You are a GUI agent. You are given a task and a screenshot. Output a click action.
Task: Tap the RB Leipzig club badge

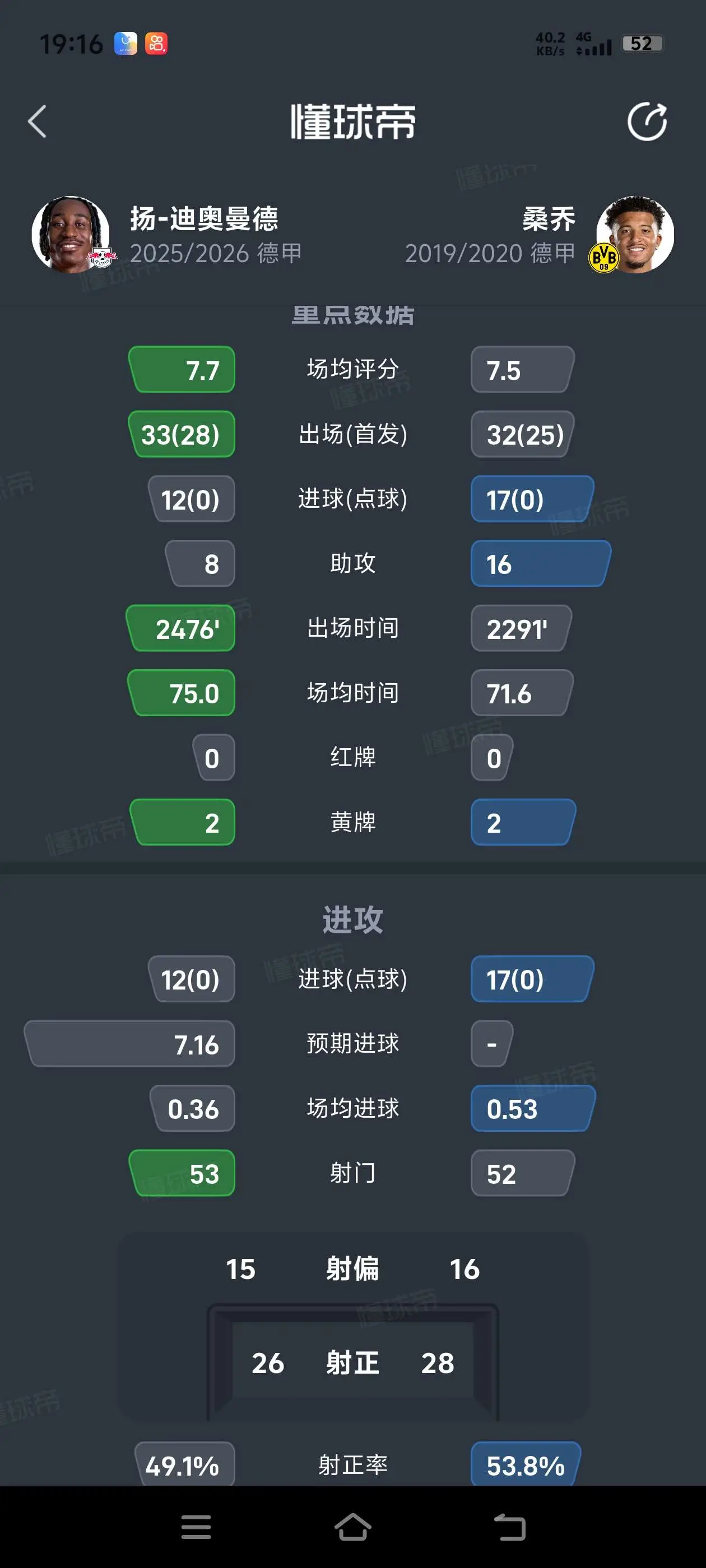point(103,258)
